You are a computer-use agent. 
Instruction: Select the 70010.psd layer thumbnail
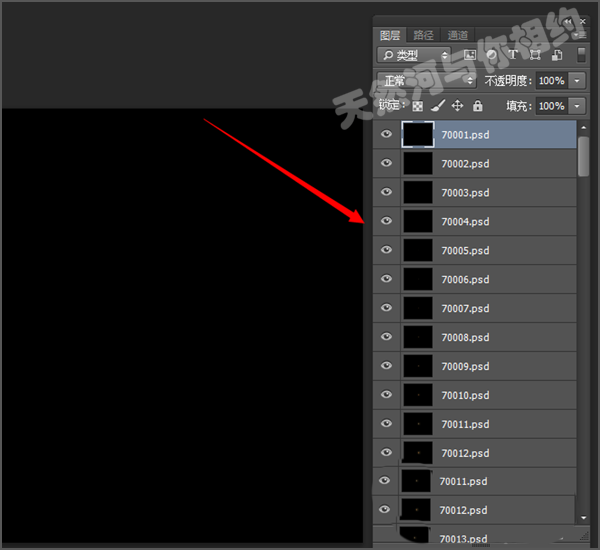[418, 395]
